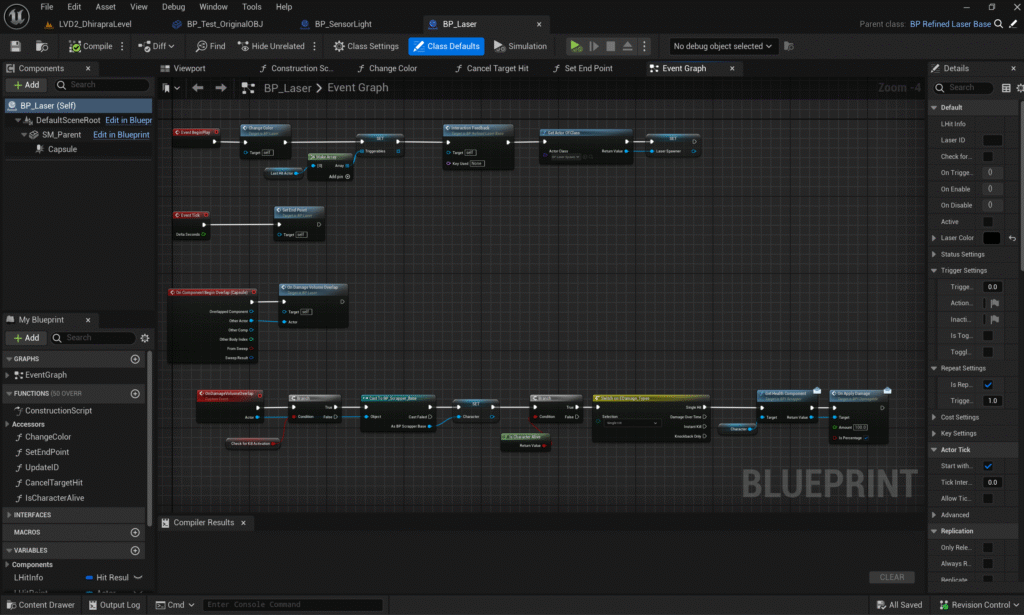This screenshot has height=615, width=1024.
Task: Click the Unreal Engine logo icon
Action: (x=16, y=16)
